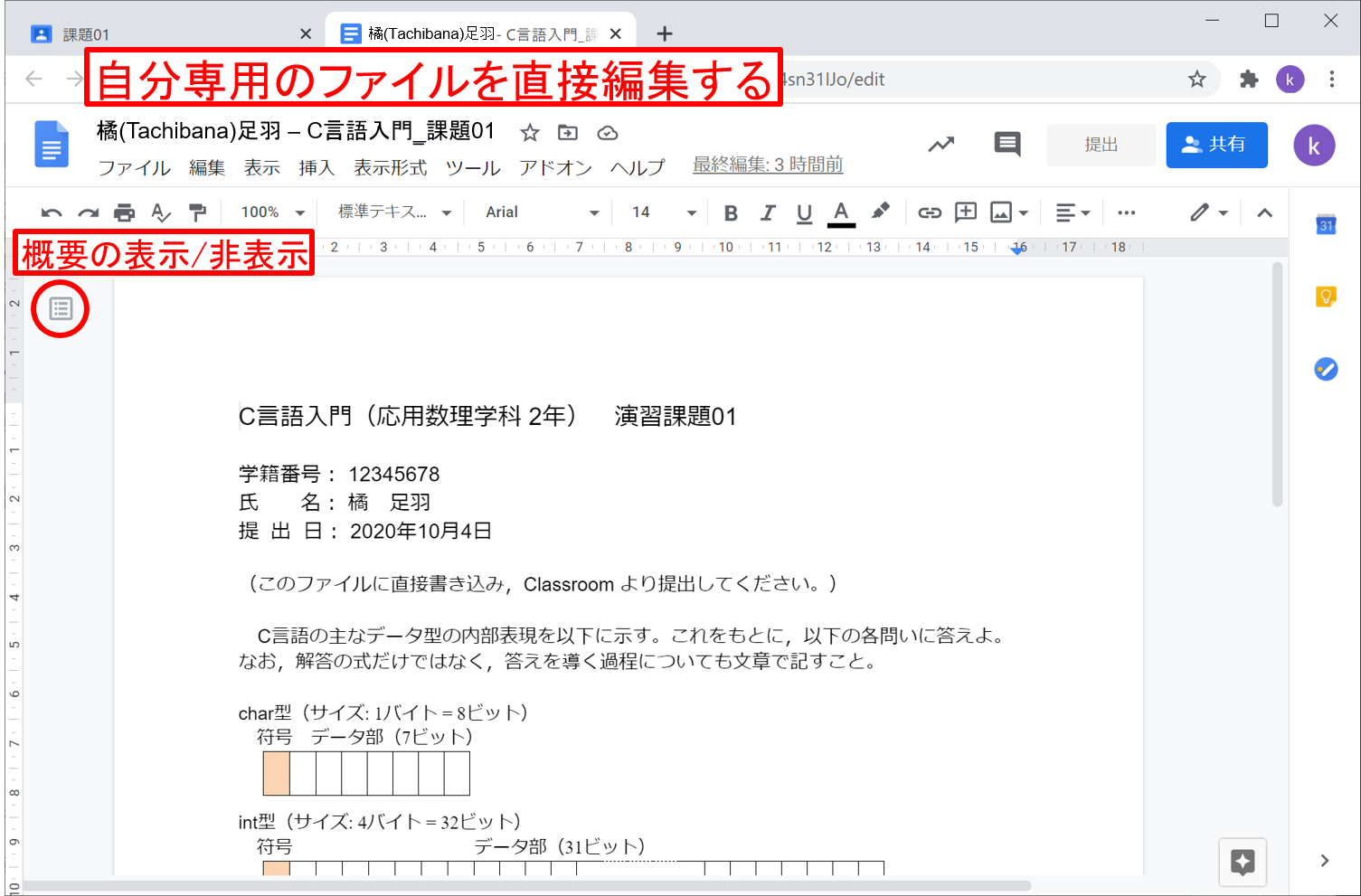Open a new browser tab

[665, 34]
